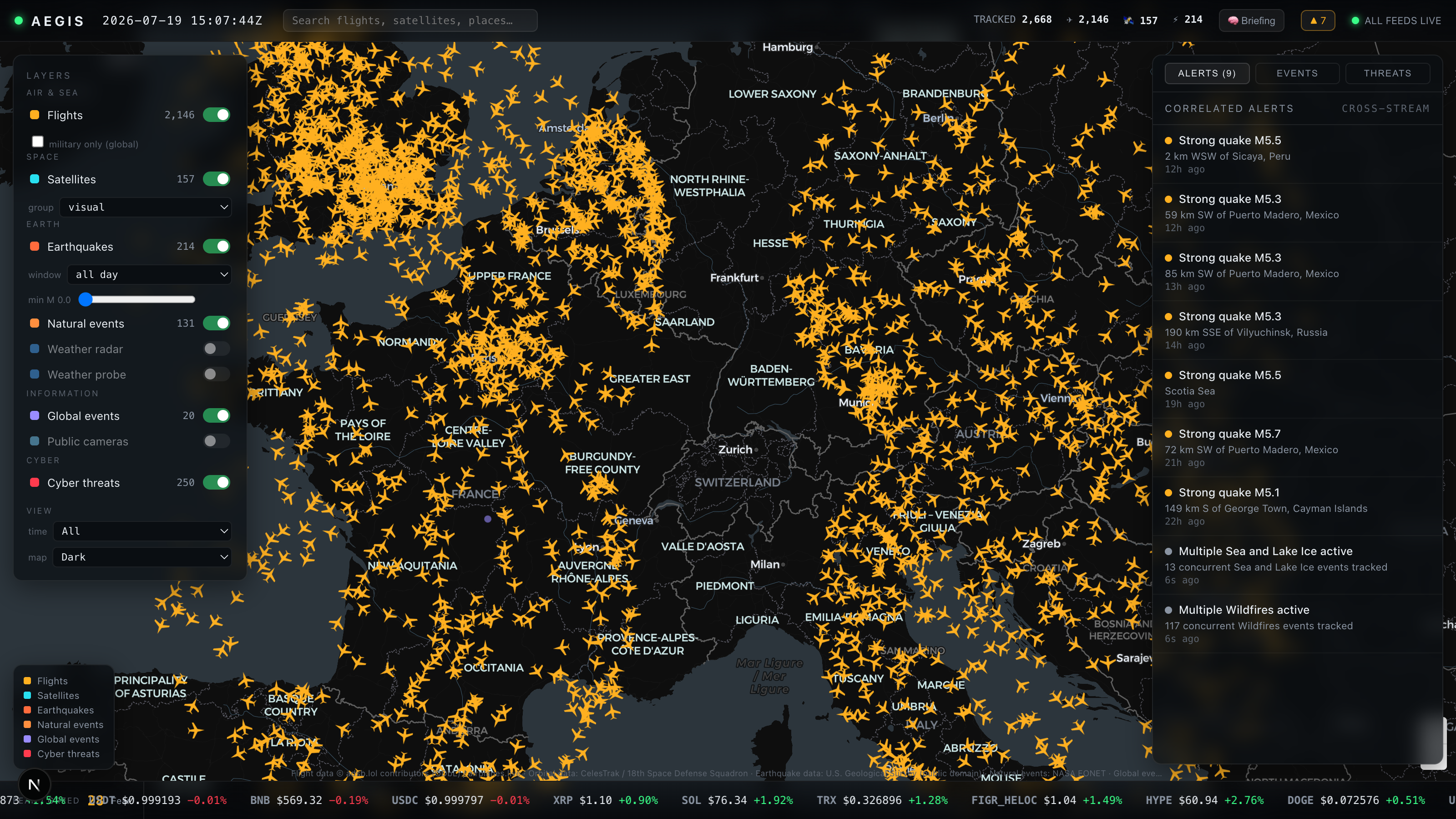
Task: Click the Global events purple layer icon
Action: [35, 415]
